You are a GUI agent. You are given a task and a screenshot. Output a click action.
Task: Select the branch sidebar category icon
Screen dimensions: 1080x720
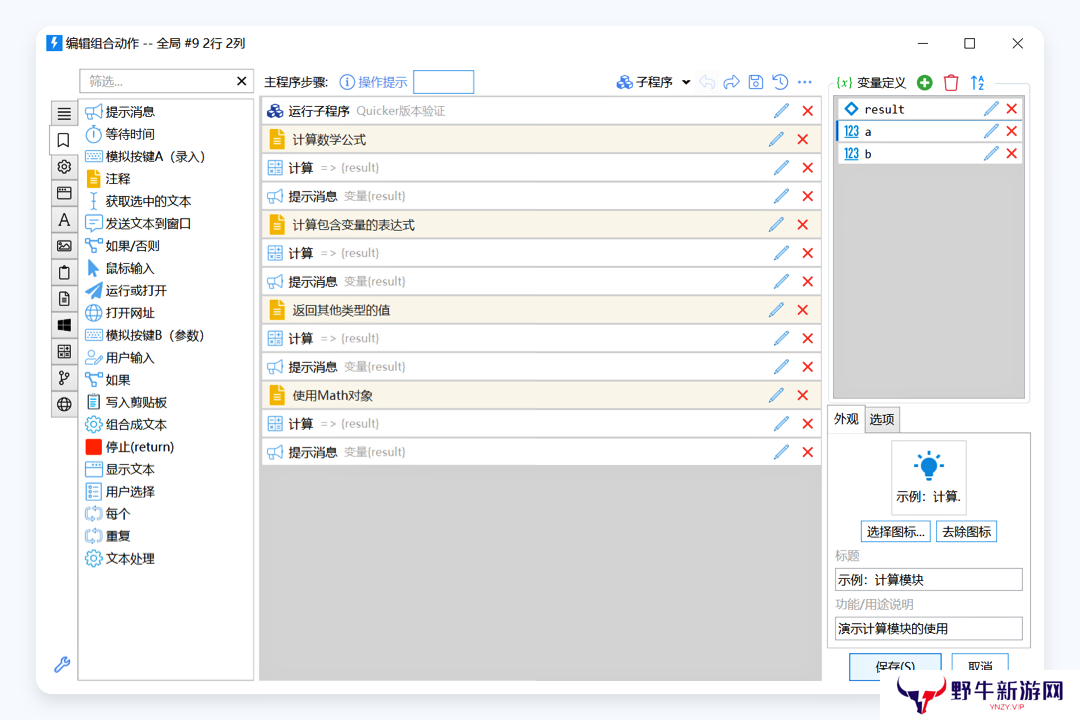tap(64, 378)
